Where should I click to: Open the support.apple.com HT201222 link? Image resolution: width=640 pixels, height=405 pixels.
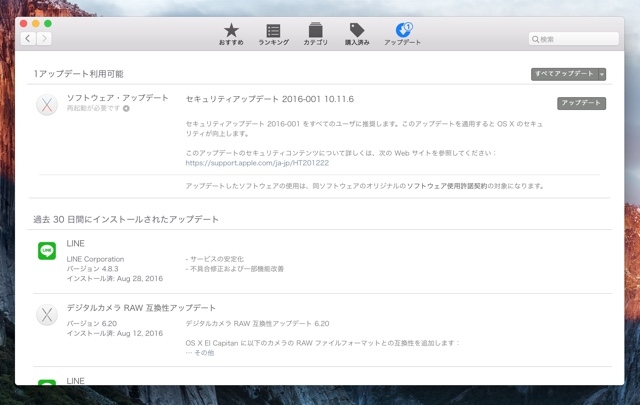(257, 163)
